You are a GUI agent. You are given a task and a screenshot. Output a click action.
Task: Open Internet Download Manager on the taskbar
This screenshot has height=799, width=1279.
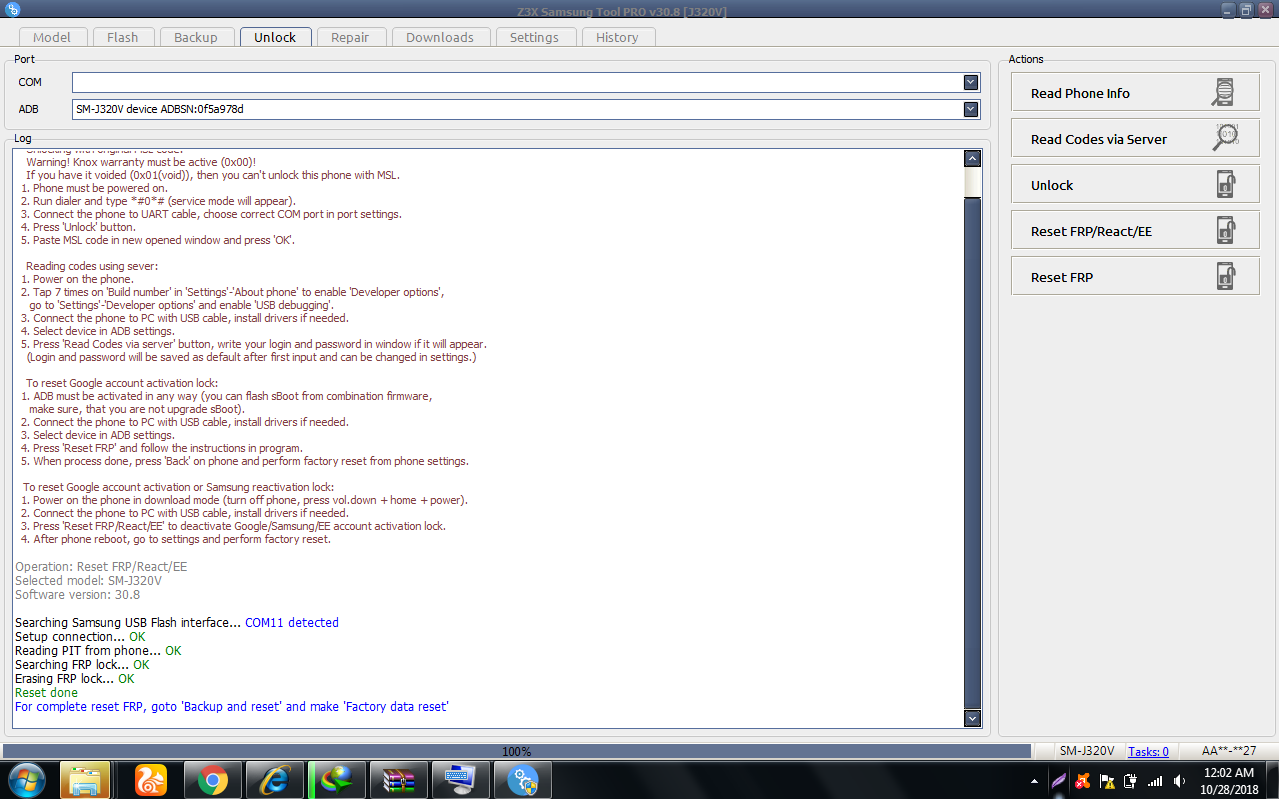[335, 780]
